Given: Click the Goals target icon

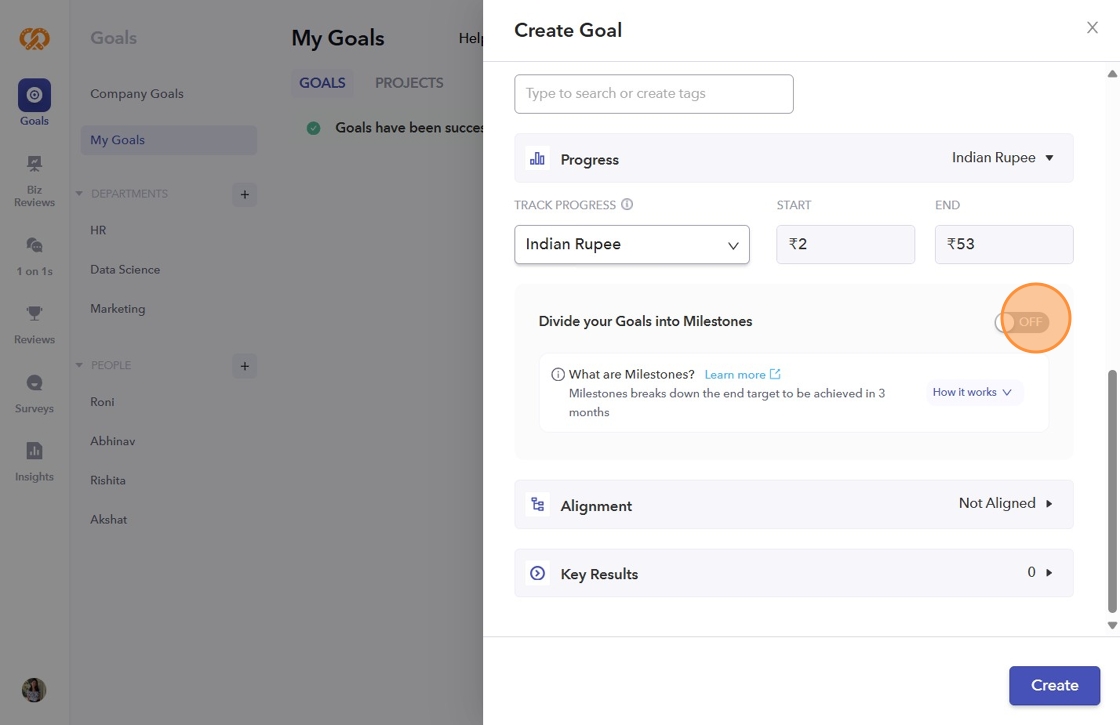Looking at the screenshot, I should coord(34,96).
